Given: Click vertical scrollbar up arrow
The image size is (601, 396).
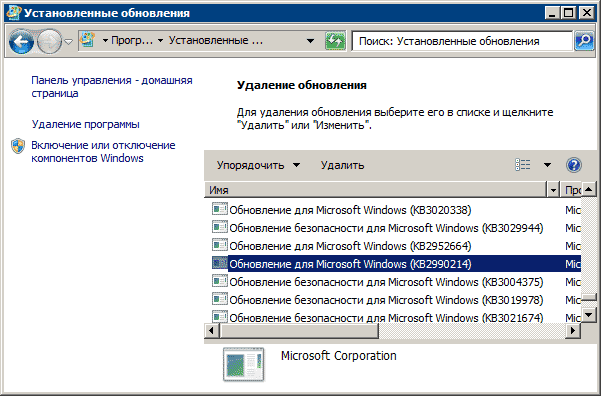Looking at the screenshot, I should 589,189.
